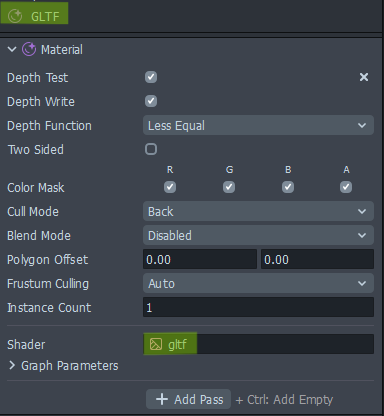The width and height of the screenshot is (384, 416).
Task: Toggle the Depth Write checkbox
Action: click(x=151, y=101)
